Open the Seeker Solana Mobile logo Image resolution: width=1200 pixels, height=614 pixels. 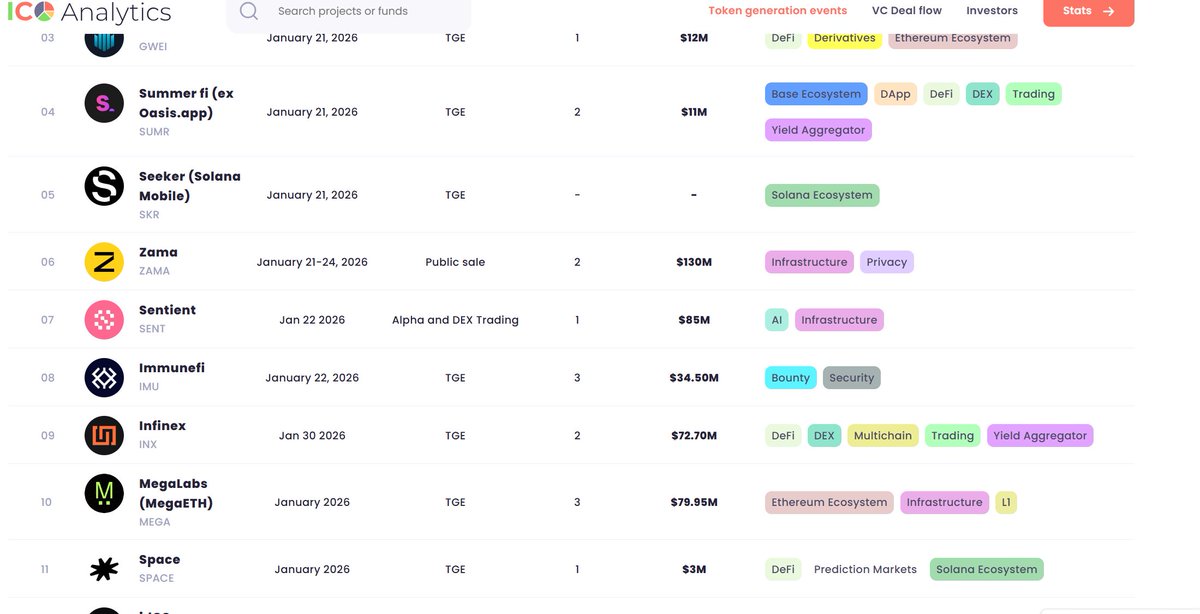pyautogui.click(x=104, y=186)
